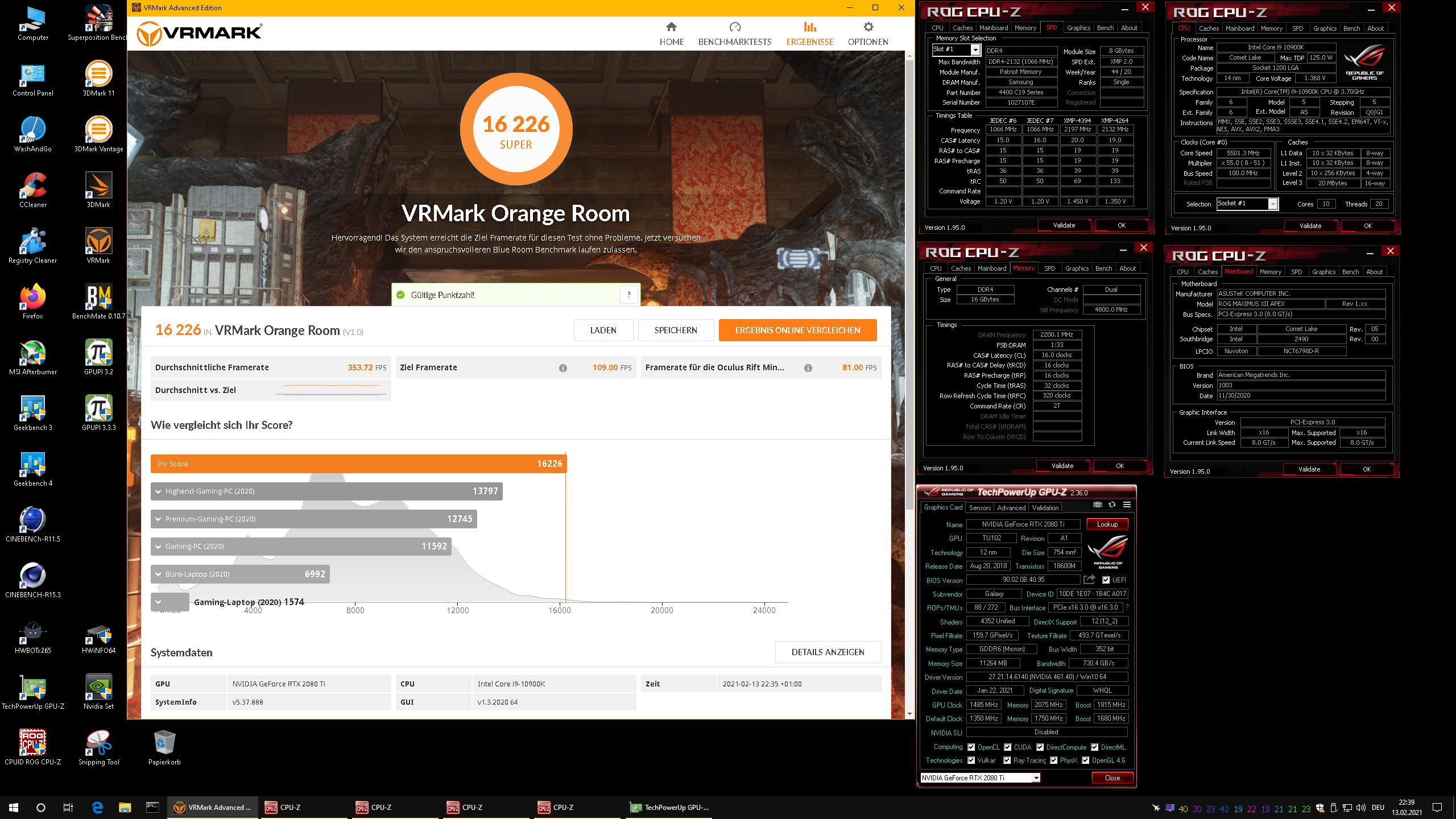
Task: Toggle the Vulkan checkbox in GPU-Z
Action: click(x=971, y=760)
